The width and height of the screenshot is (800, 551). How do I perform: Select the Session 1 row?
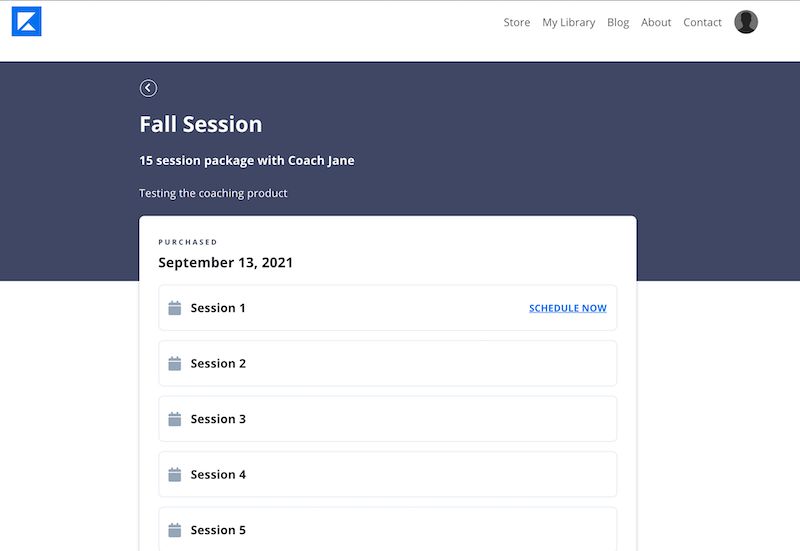[x=388, y=308]
